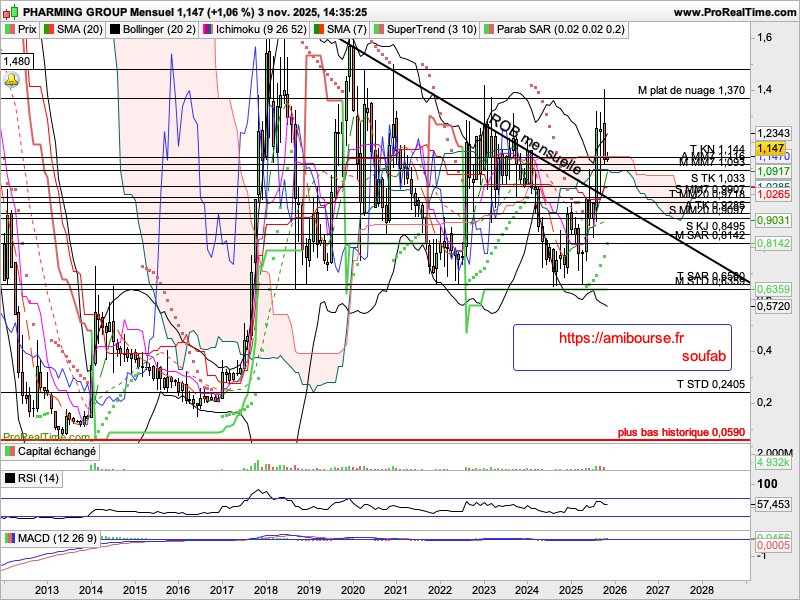Click the MACD panel color icon

point(11,539)
